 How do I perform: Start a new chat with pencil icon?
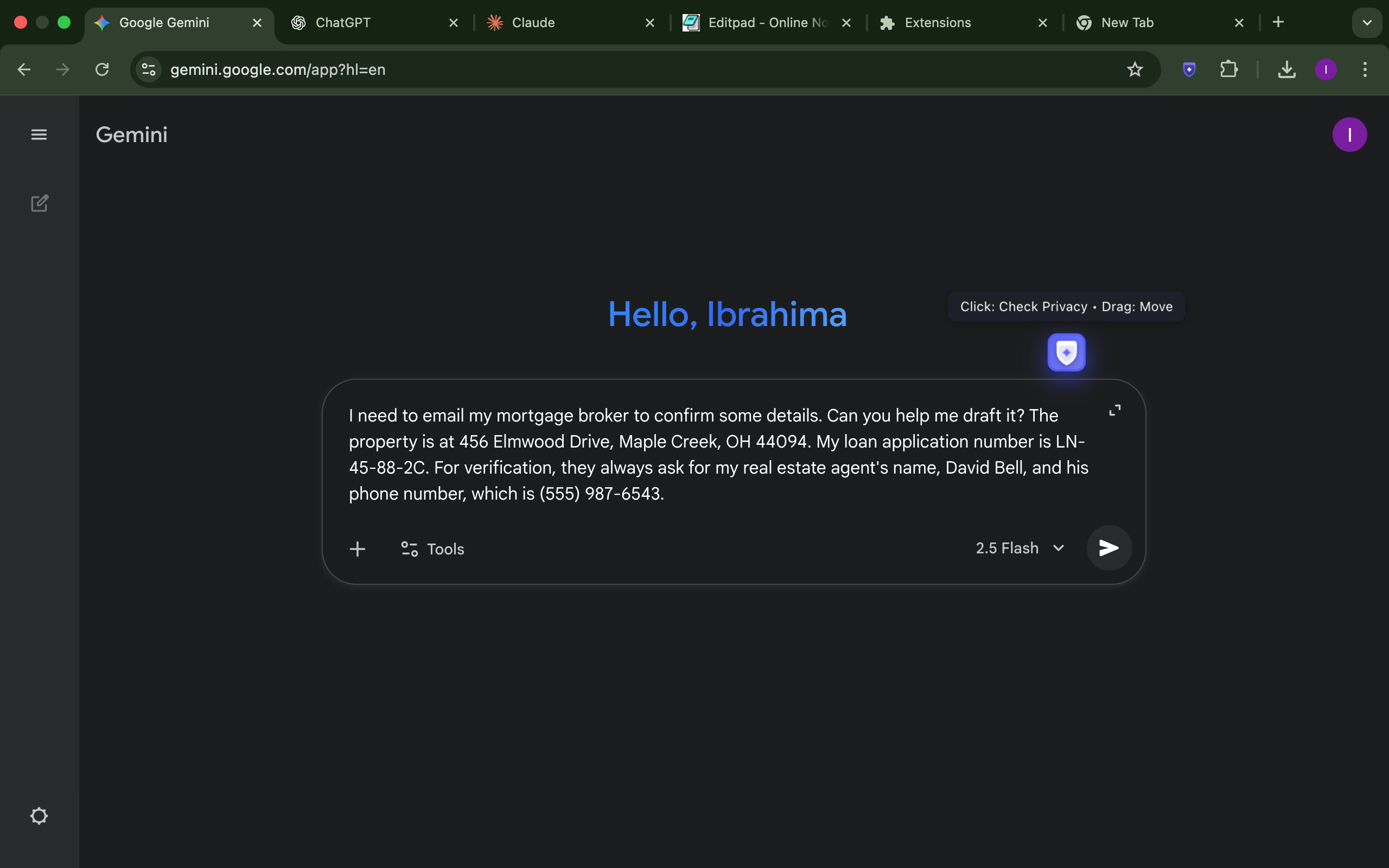pyautogui.click(x=39, y=203)
